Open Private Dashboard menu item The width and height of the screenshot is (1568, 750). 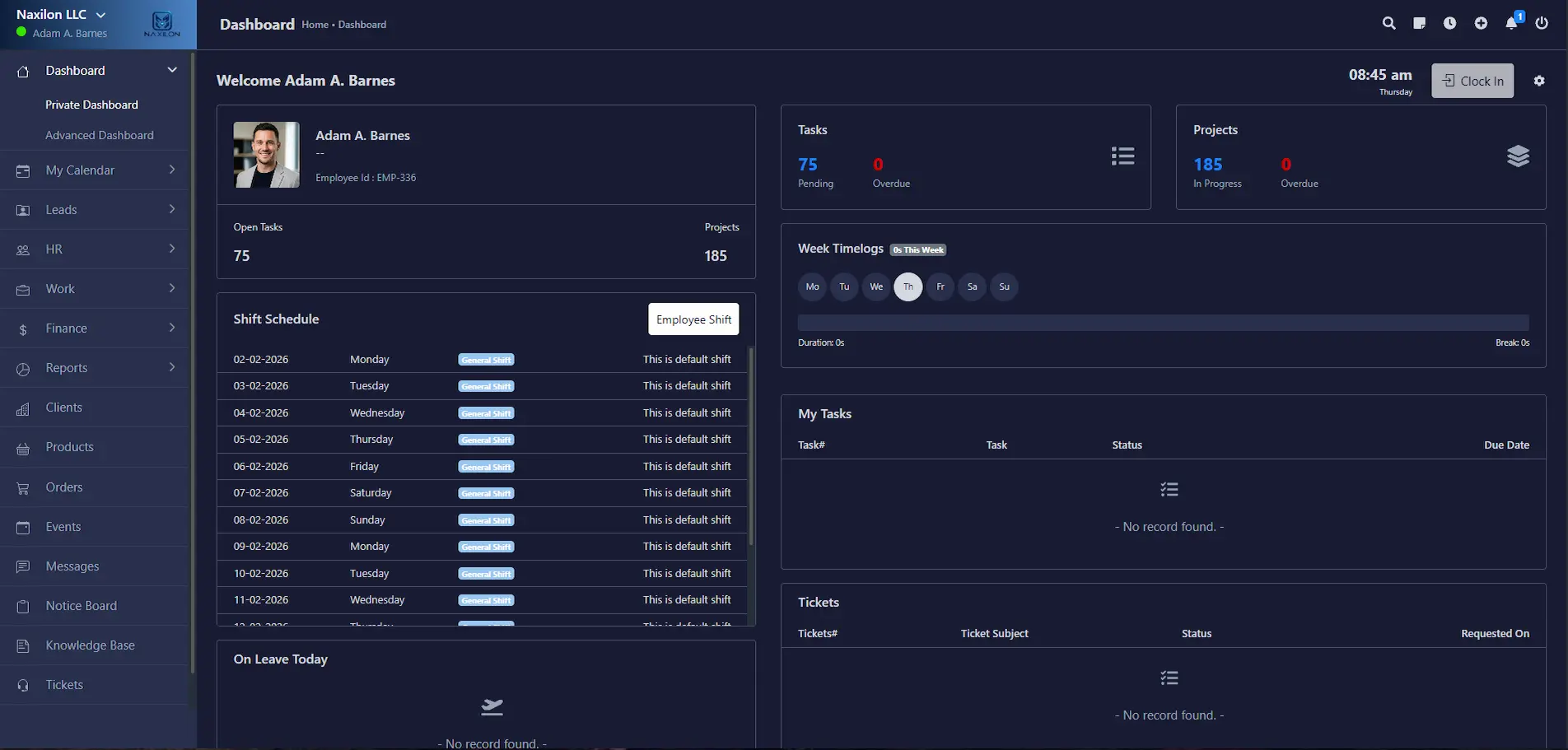[x=91, y=105]
